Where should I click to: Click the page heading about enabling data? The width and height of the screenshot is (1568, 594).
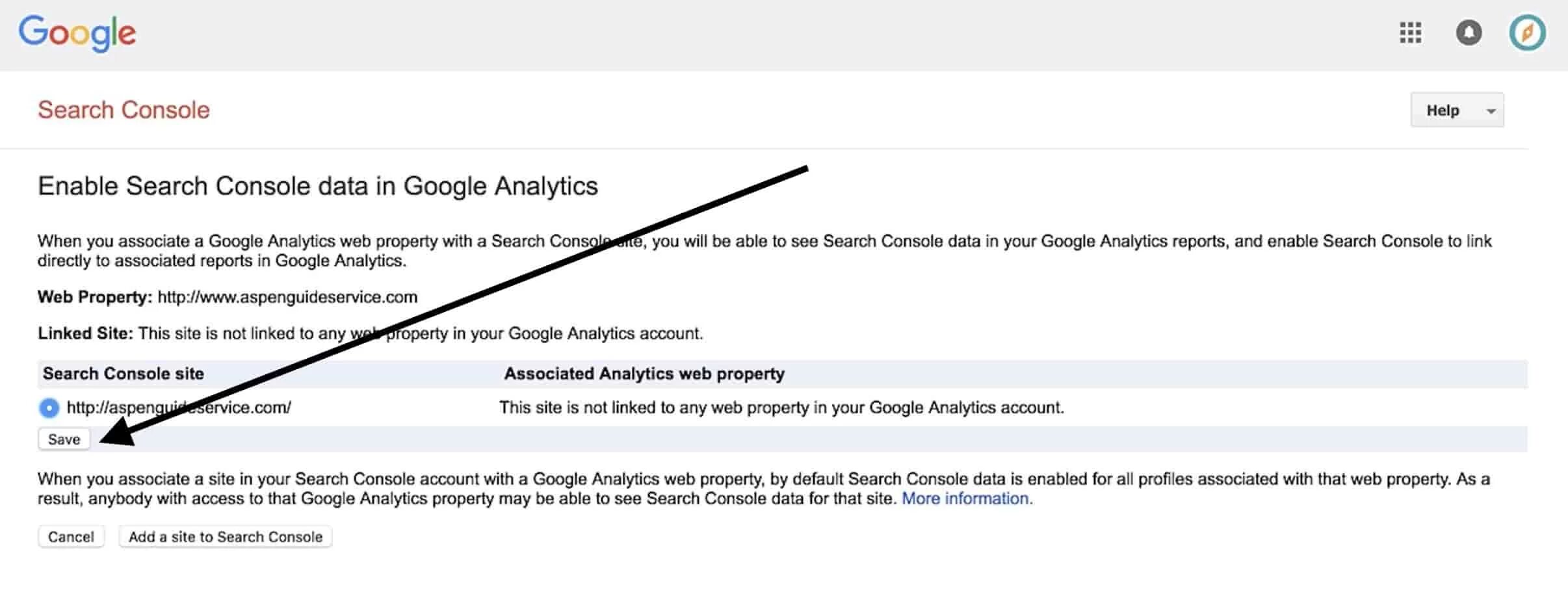(317, 186)
